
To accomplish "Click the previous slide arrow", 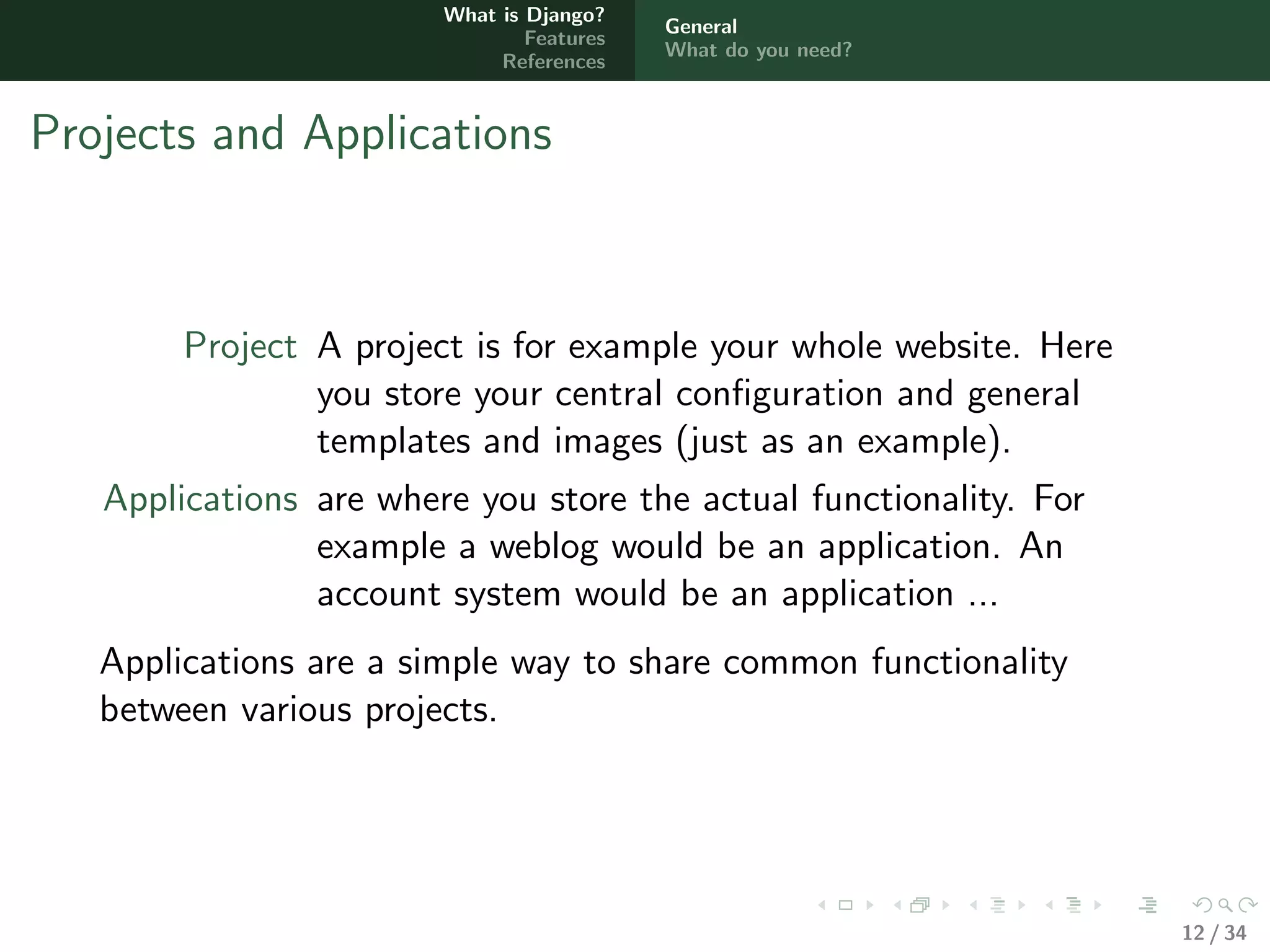I will [822, 906].
